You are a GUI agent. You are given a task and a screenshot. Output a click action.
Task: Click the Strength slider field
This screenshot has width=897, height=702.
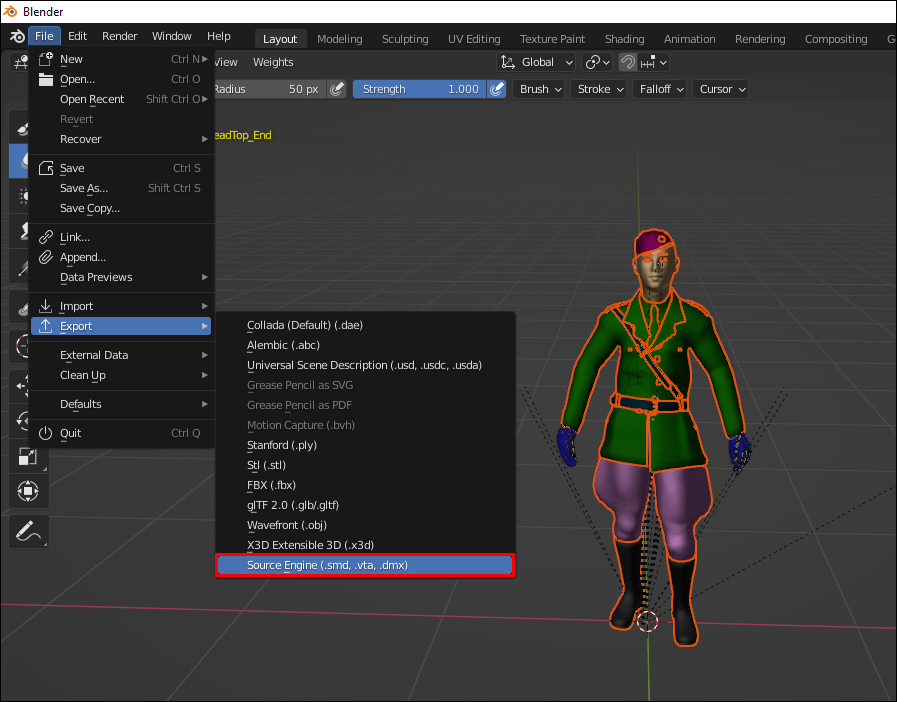[420, 89]
